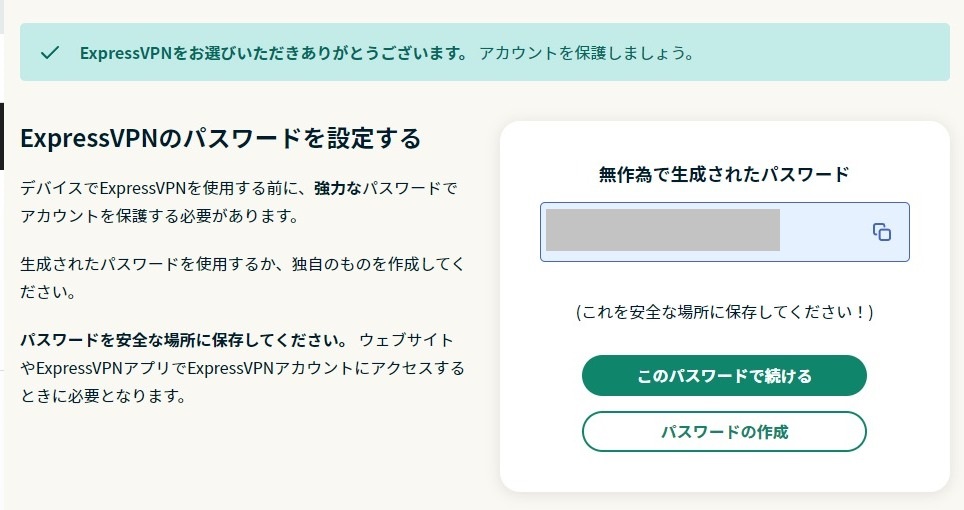Click the last line ときに必要となります

pyautogui.click(x=103, y=396)
